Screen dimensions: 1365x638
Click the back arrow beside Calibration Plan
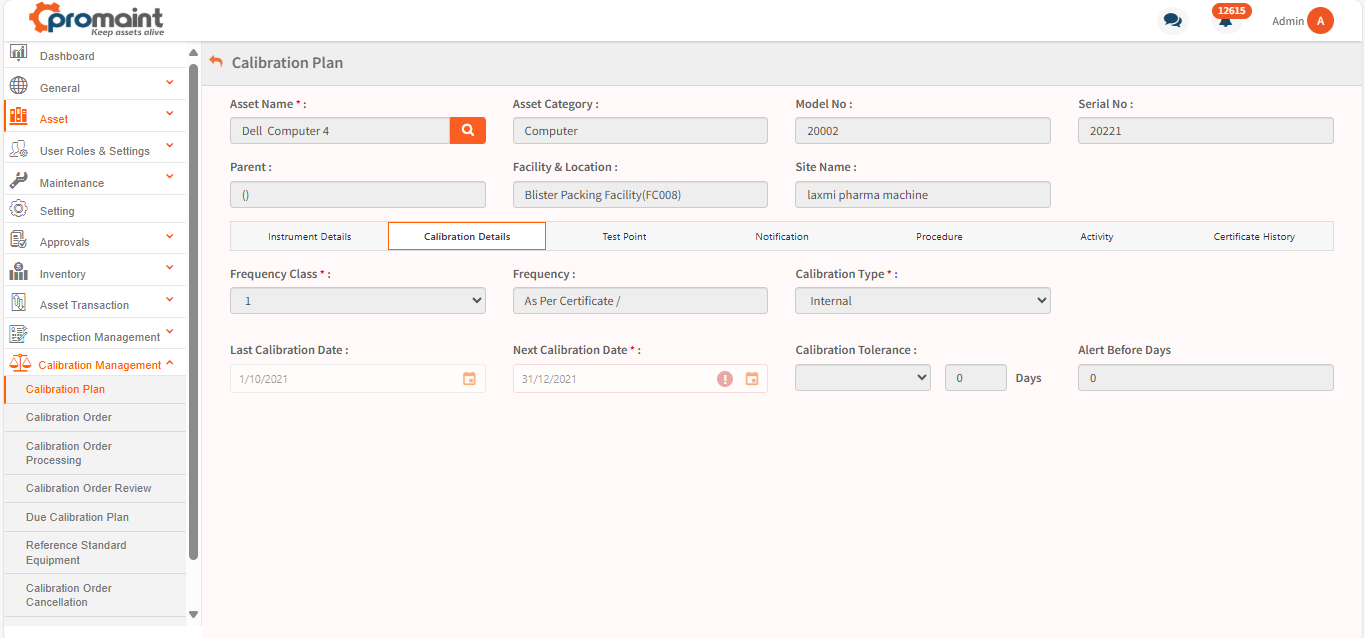coord(216,62)
